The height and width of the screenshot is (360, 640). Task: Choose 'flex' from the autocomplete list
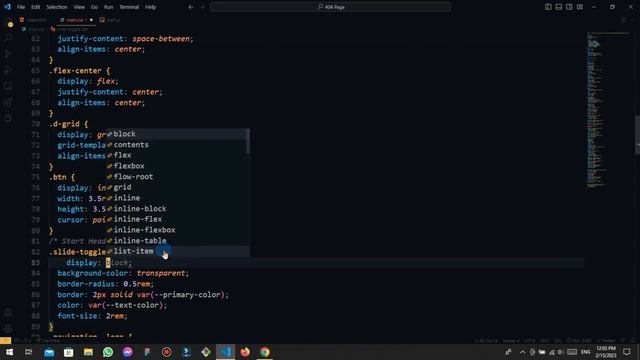tap(178, 155)
